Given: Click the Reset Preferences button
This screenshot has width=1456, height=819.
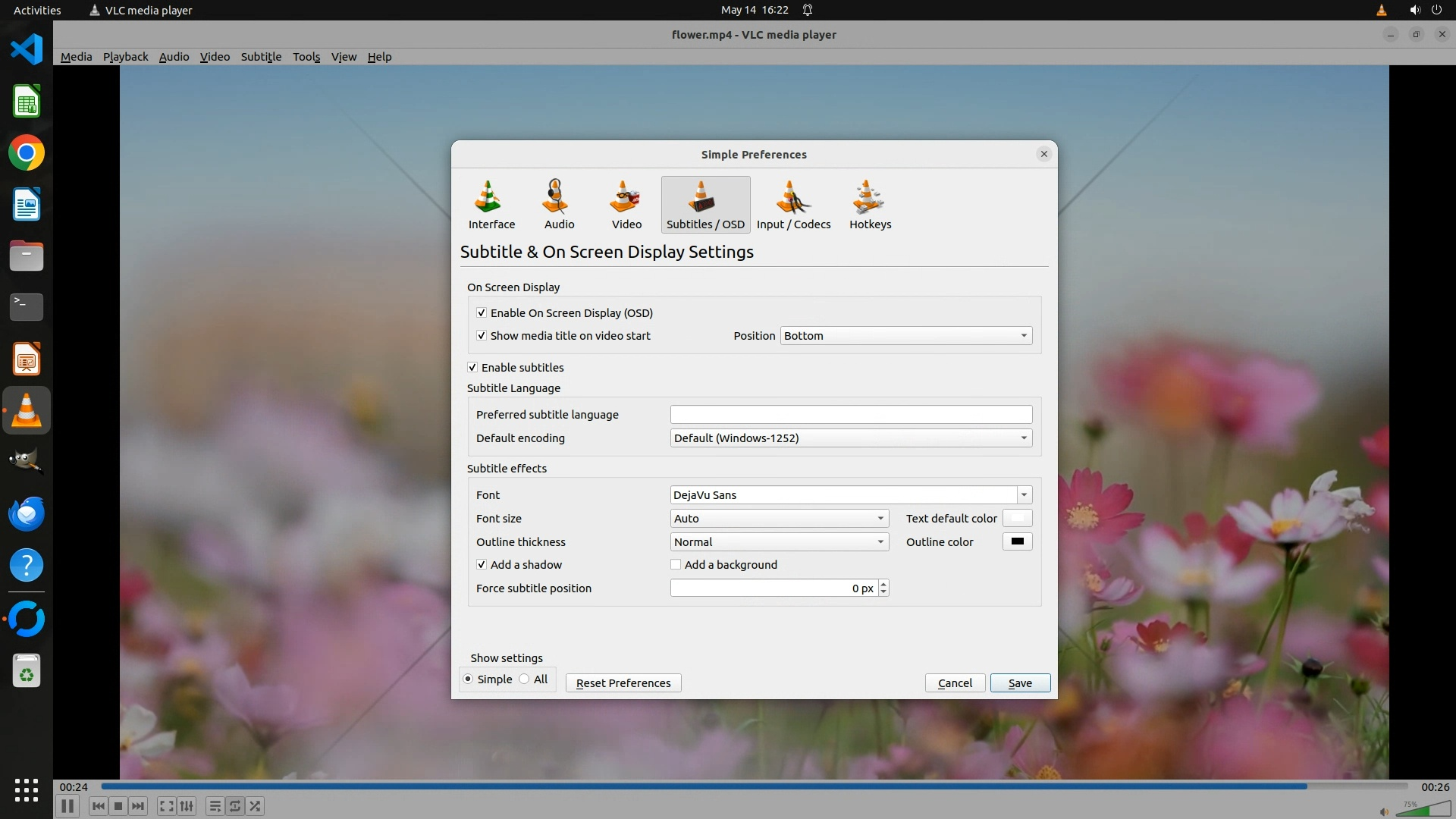Looking at the screenshot, I should 623,682.
